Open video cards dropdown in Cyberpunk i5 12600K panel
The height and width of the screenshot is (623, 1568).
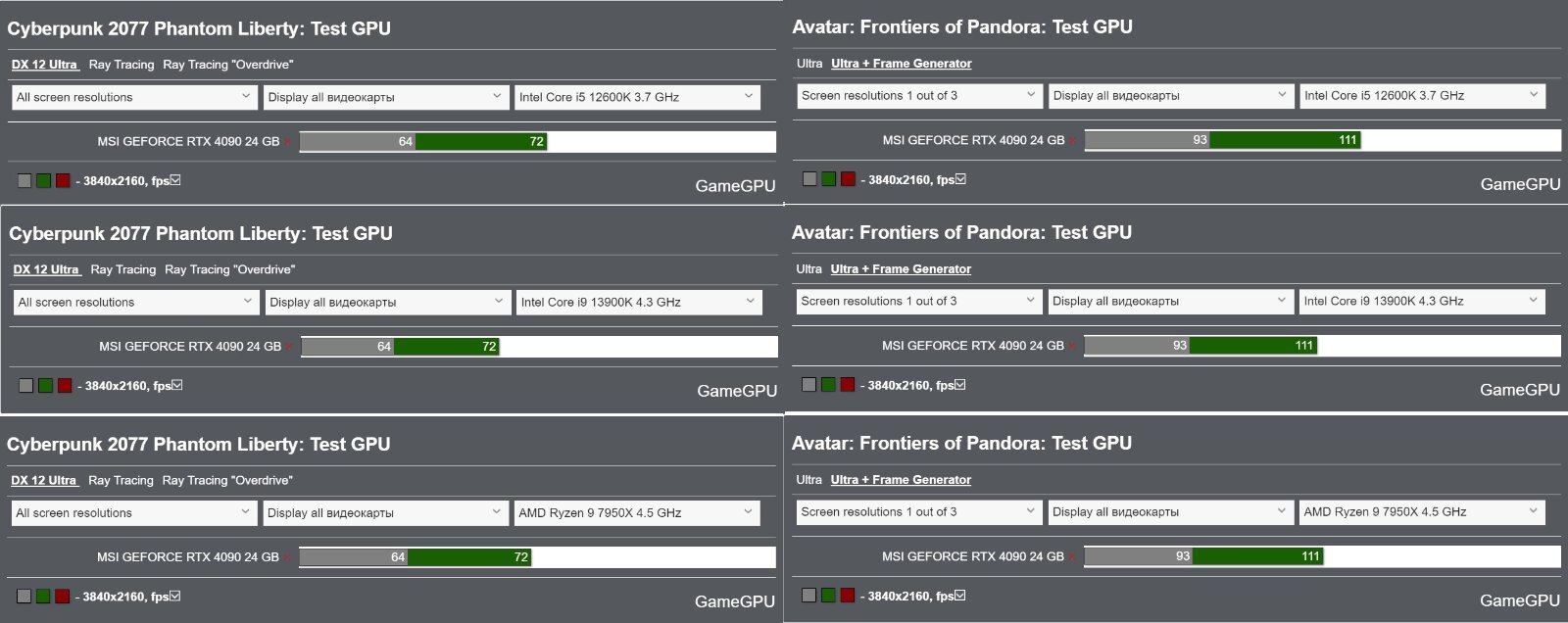point(385,97)
